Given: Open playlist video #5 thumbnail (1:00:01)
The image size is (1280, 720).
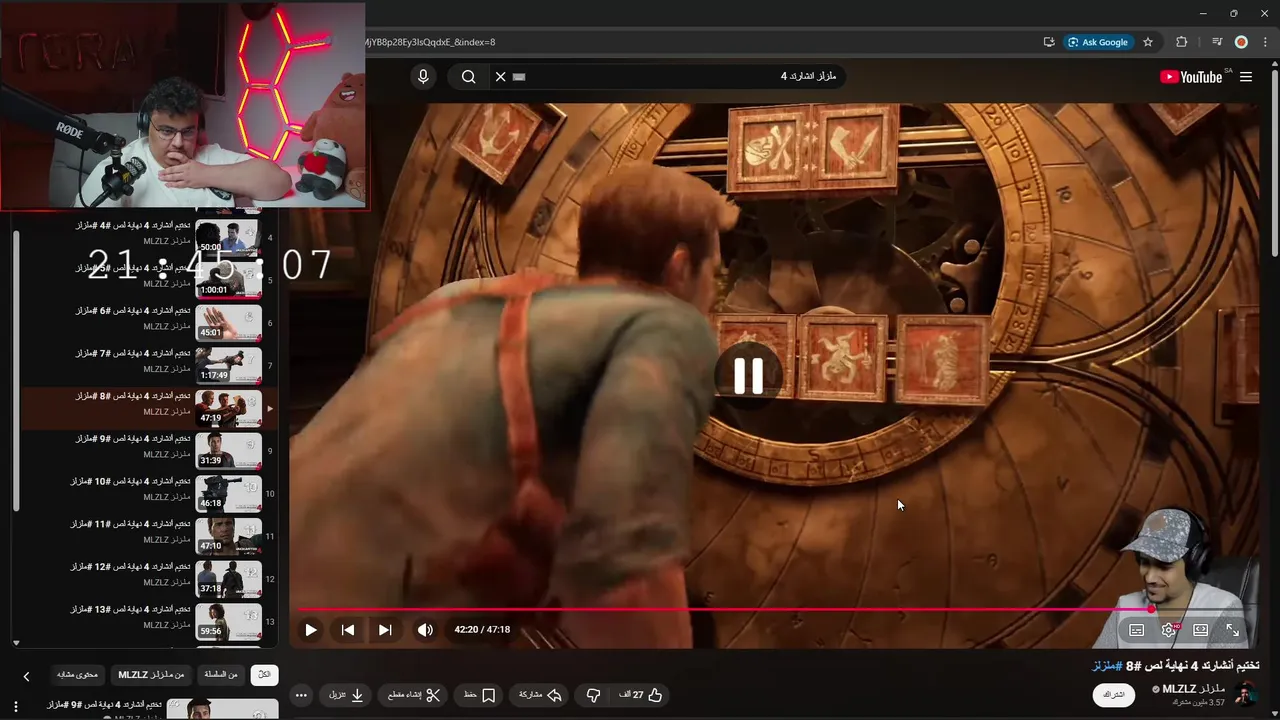Looking at the screenshot, I should [x=228, y=280].
